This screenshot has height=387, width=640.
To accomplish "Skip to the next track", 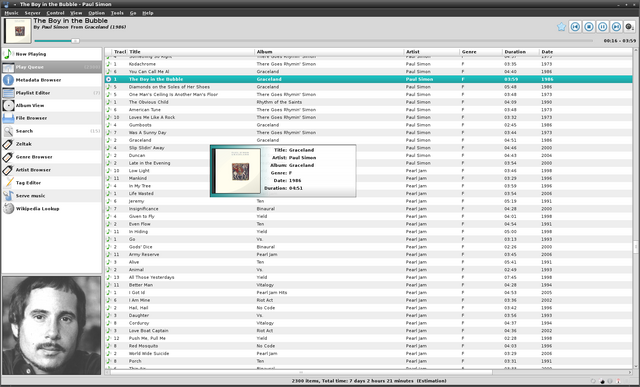I will (616, 27).
